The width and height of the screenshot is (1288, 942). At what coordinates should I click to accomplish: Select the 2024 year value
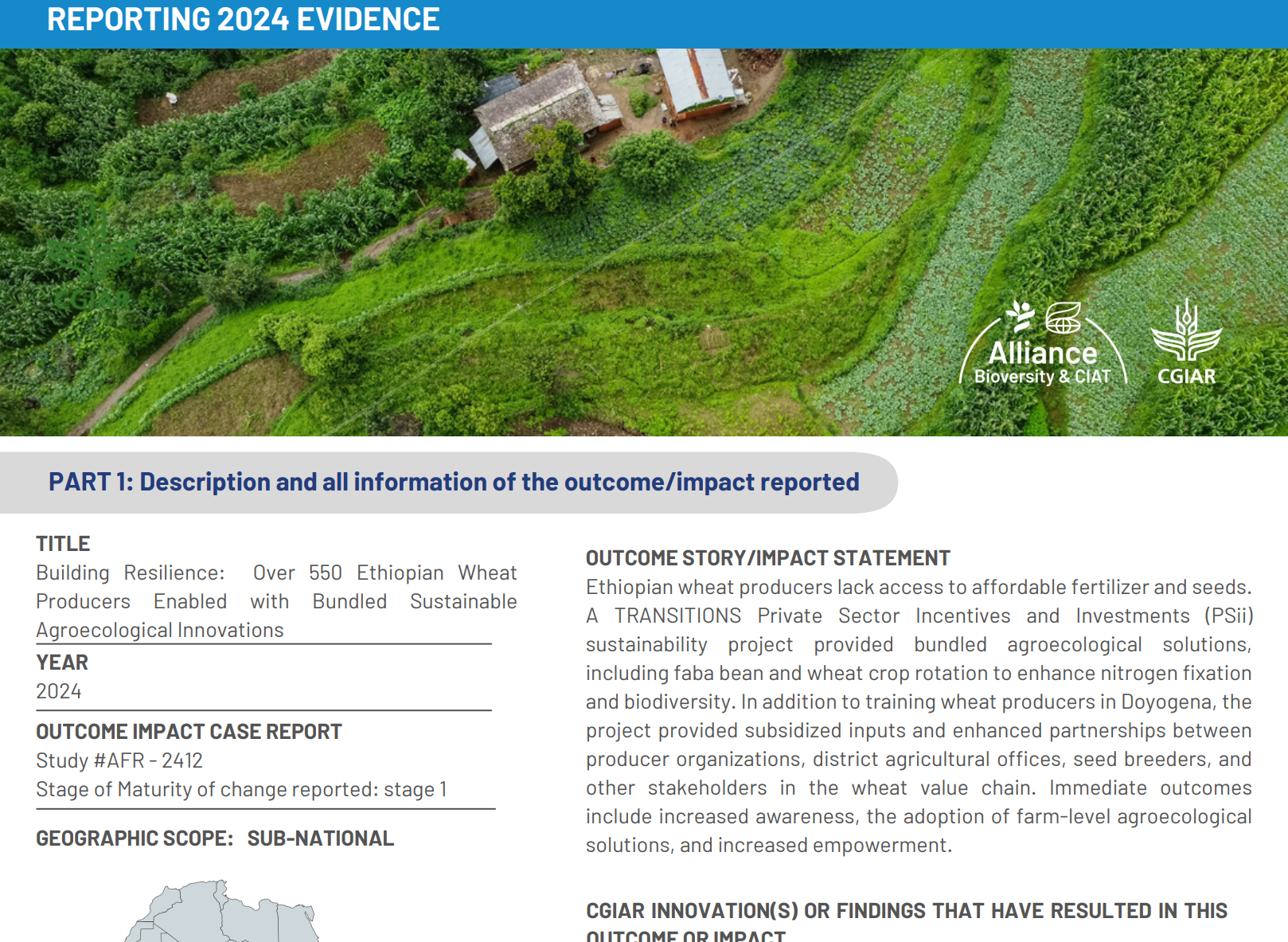click(59, 691)
